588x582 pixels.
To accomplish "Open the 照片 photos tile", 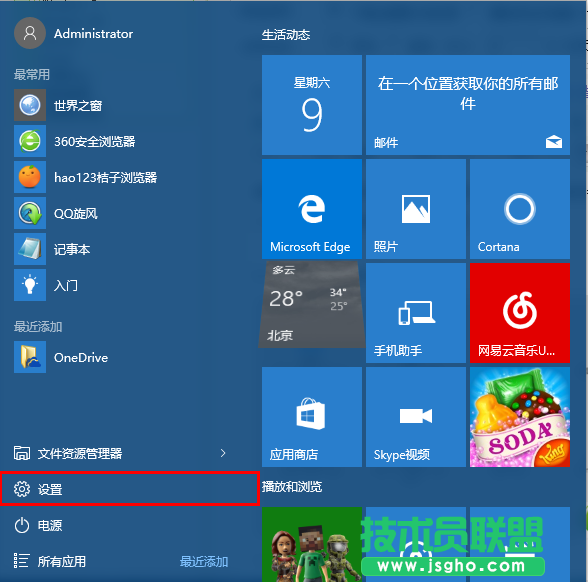I will pyautogui.click(x=416, y=209).
